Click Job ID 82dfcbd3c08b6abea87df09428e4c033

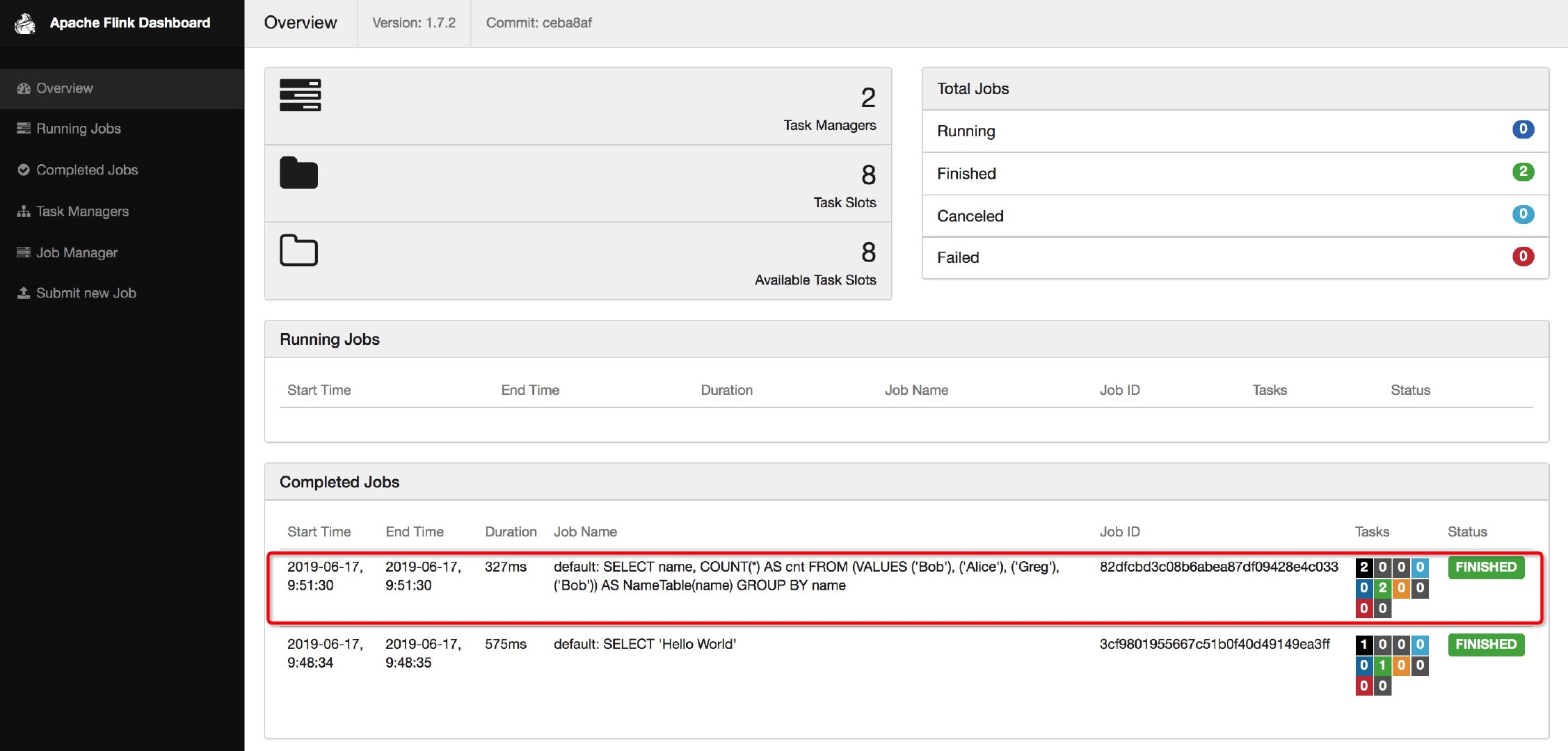[x=1219, y=567]
